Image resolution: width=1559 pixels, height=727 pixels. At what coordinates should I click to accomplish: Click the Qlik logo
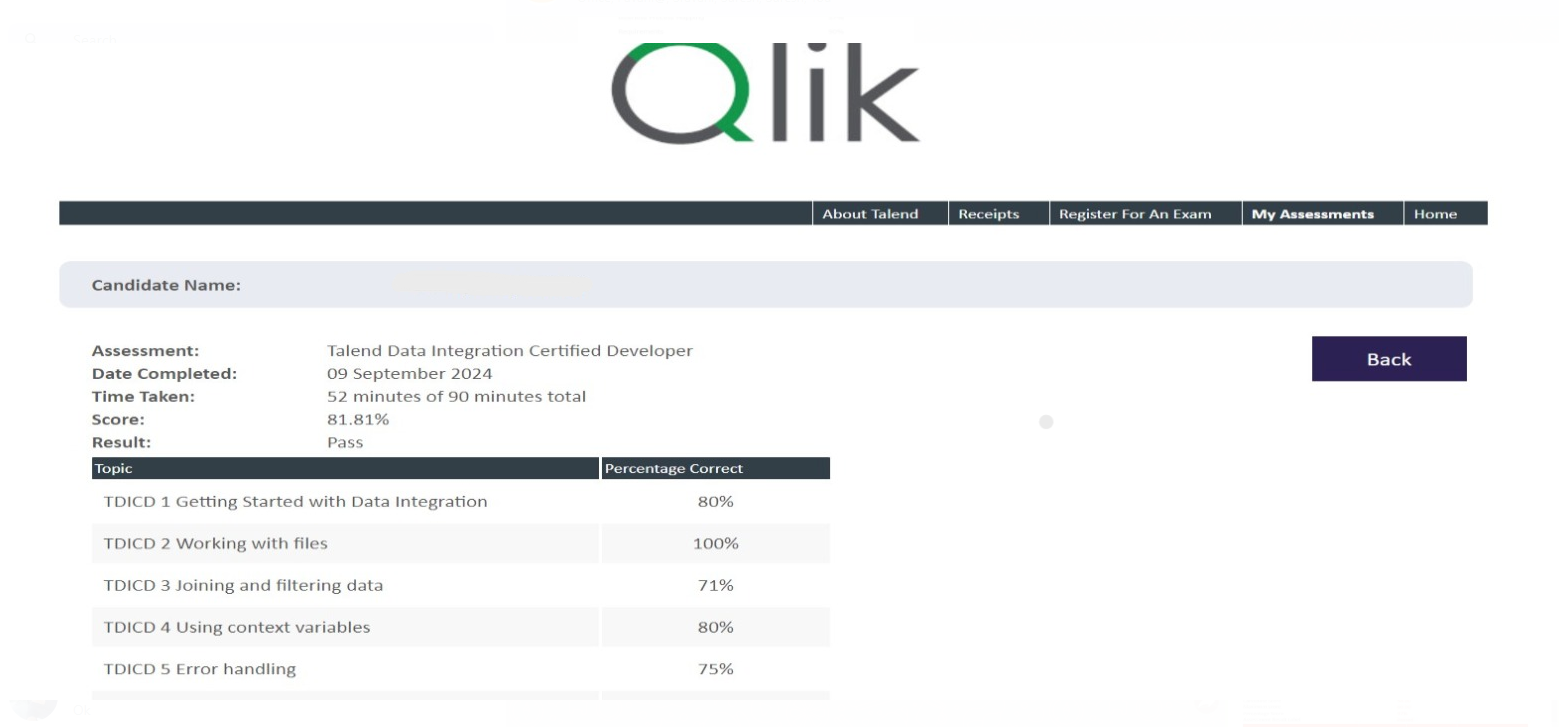coord(765,92)
